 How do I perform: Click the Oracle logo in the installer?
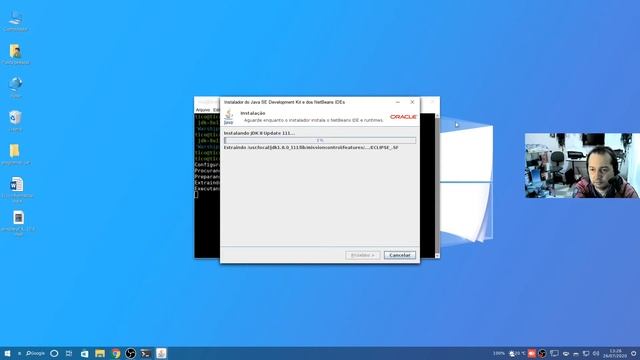click(403, 117)
